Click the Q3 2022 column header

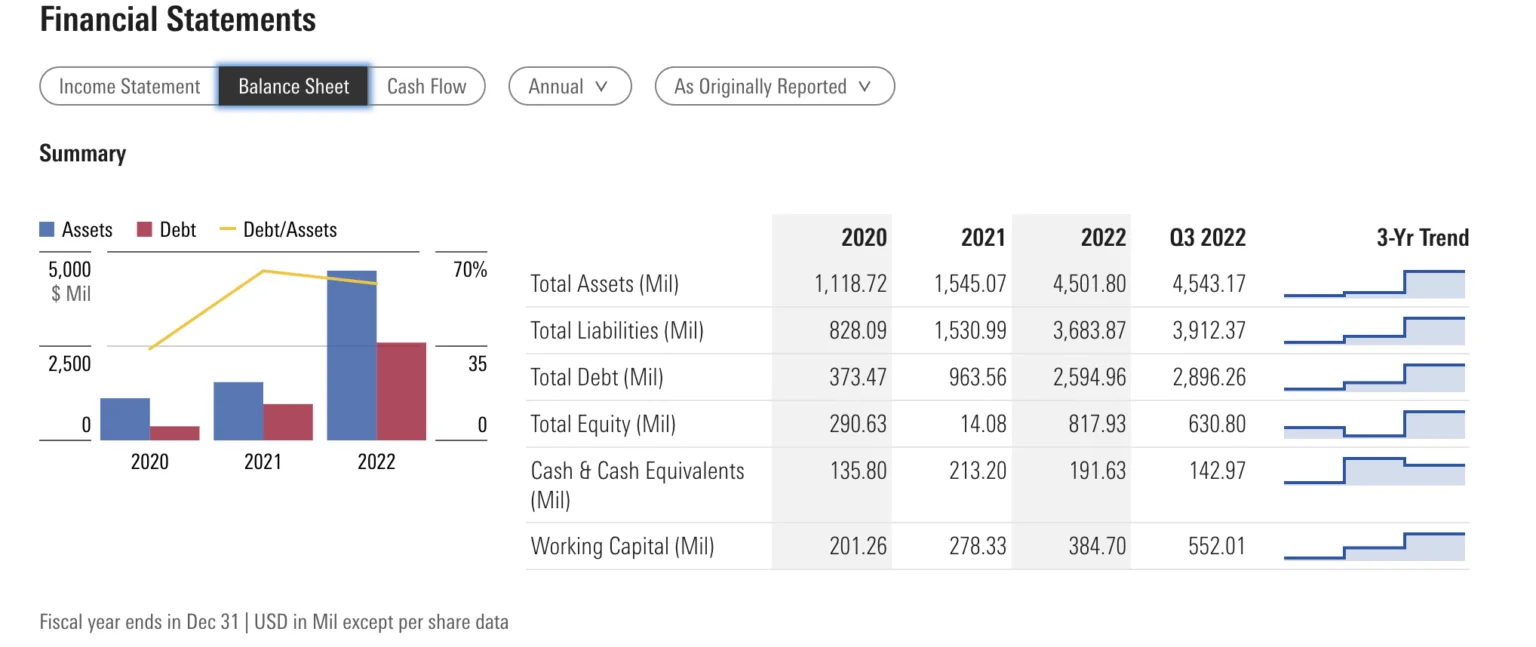[x=1208, y=238]
